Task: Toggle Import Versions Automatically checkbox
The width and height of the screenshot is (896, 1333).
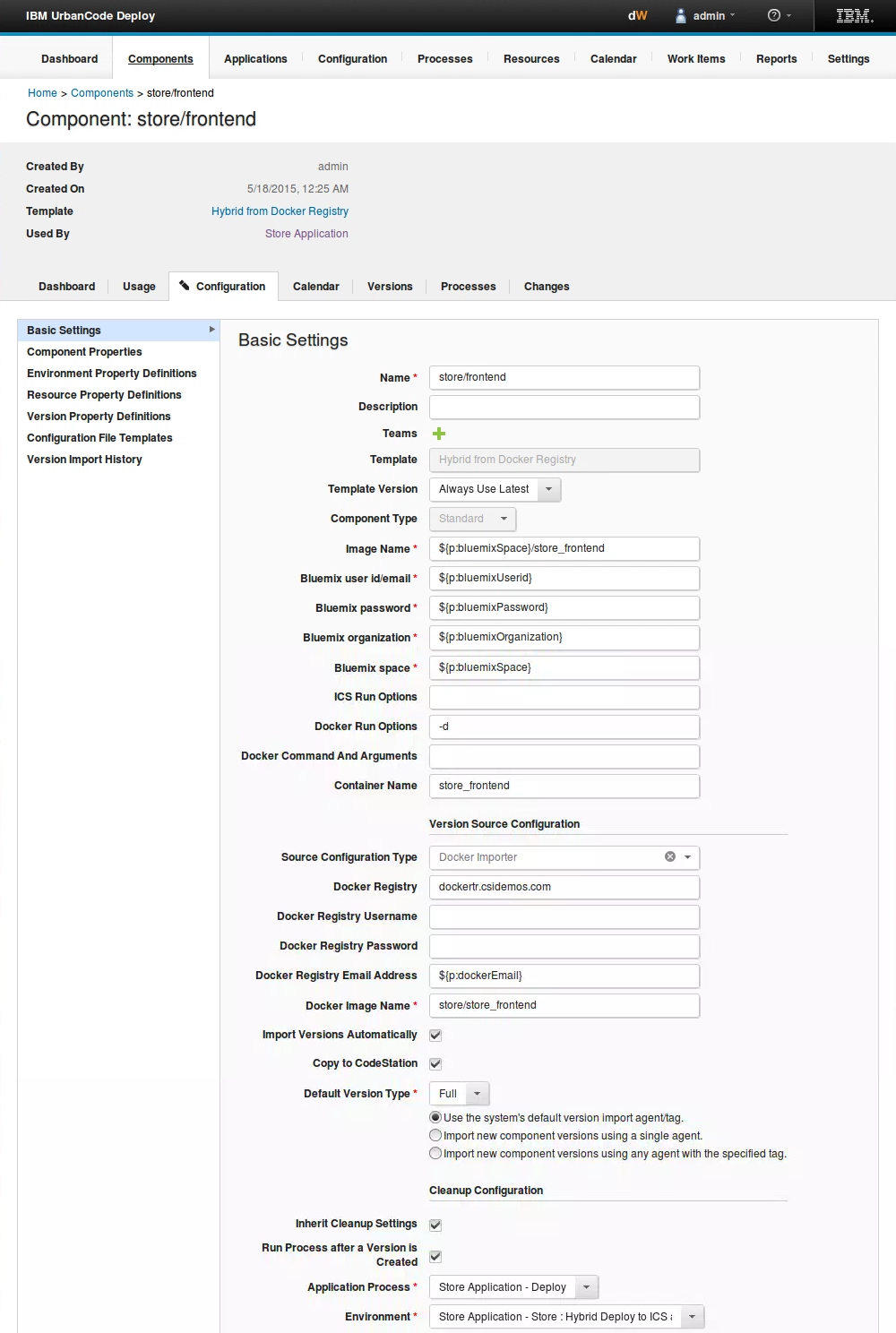Action: [435, 1035]
